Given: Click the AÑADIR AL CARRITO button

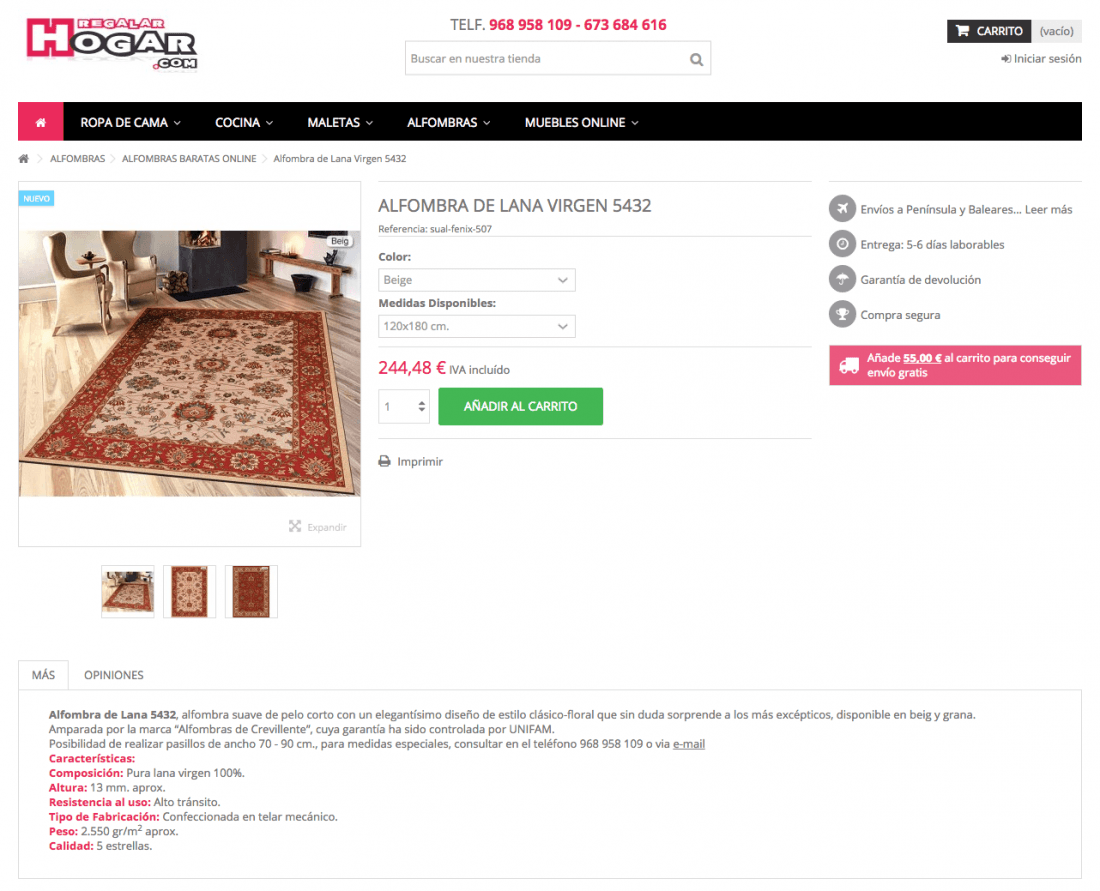Looking at the screenshot, I should [521, 406].
